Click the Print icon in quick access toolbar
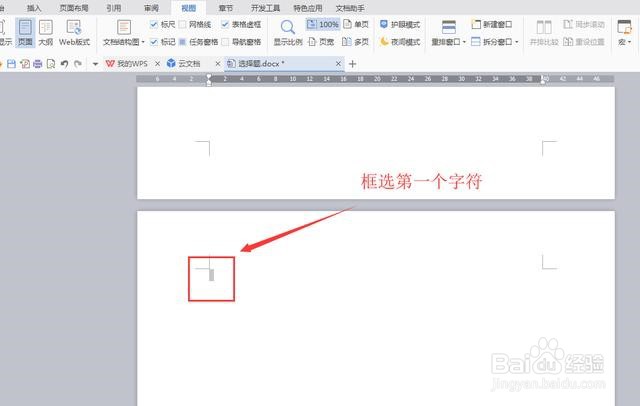Screen dimensions: 640x406 tap(38, 64)
